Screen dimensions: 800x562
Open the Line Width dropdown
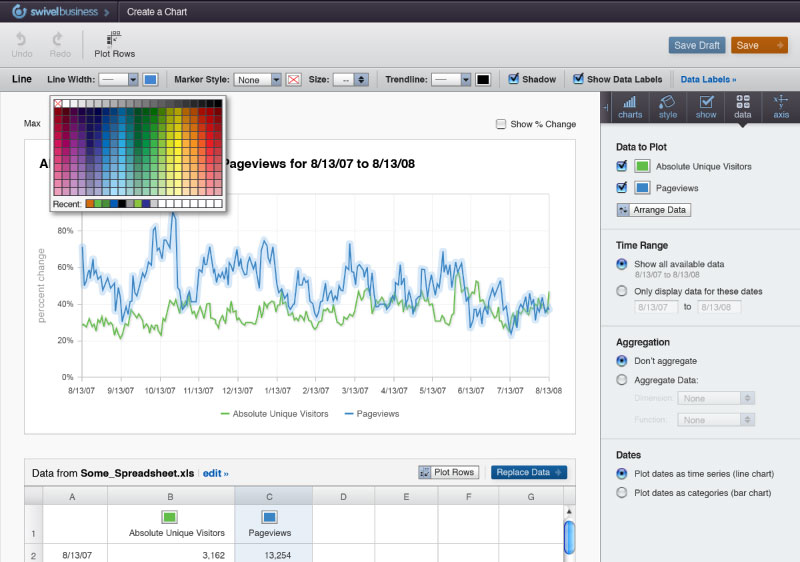(x=119, y=79)
